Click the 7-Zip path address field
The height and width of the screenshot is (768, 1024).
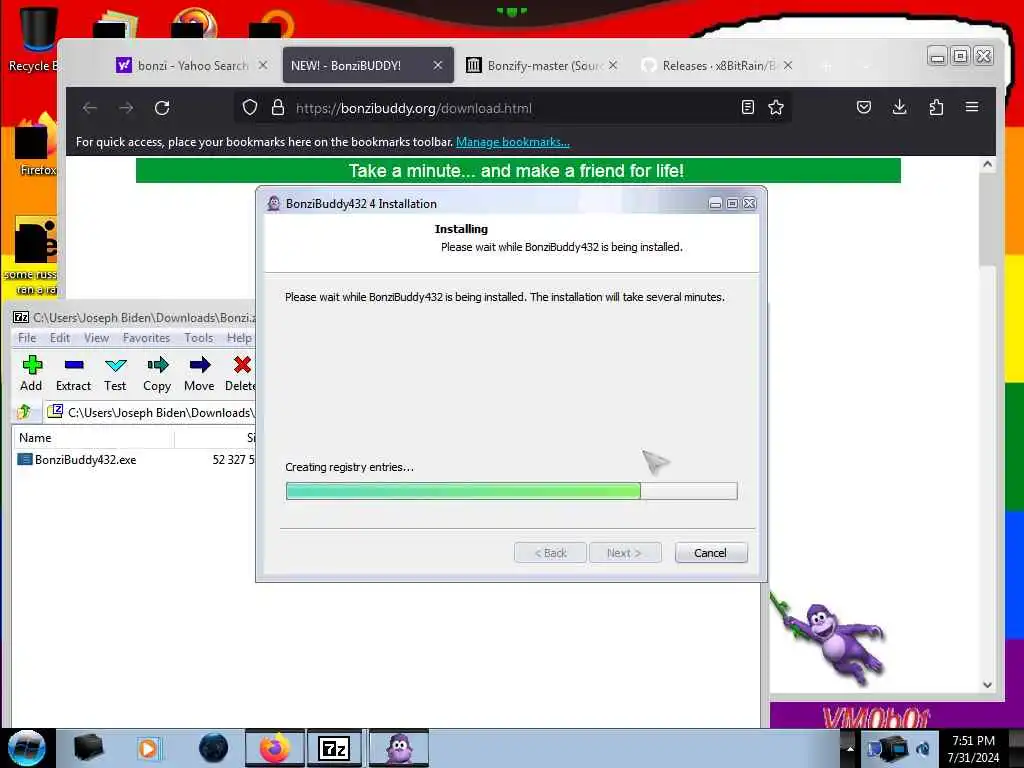click(152, 412)
